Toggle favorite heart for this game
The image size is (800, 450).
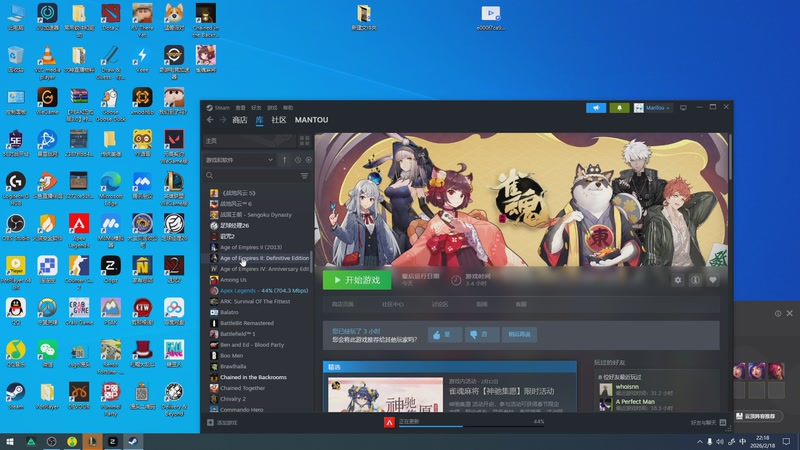click(713, 280)
